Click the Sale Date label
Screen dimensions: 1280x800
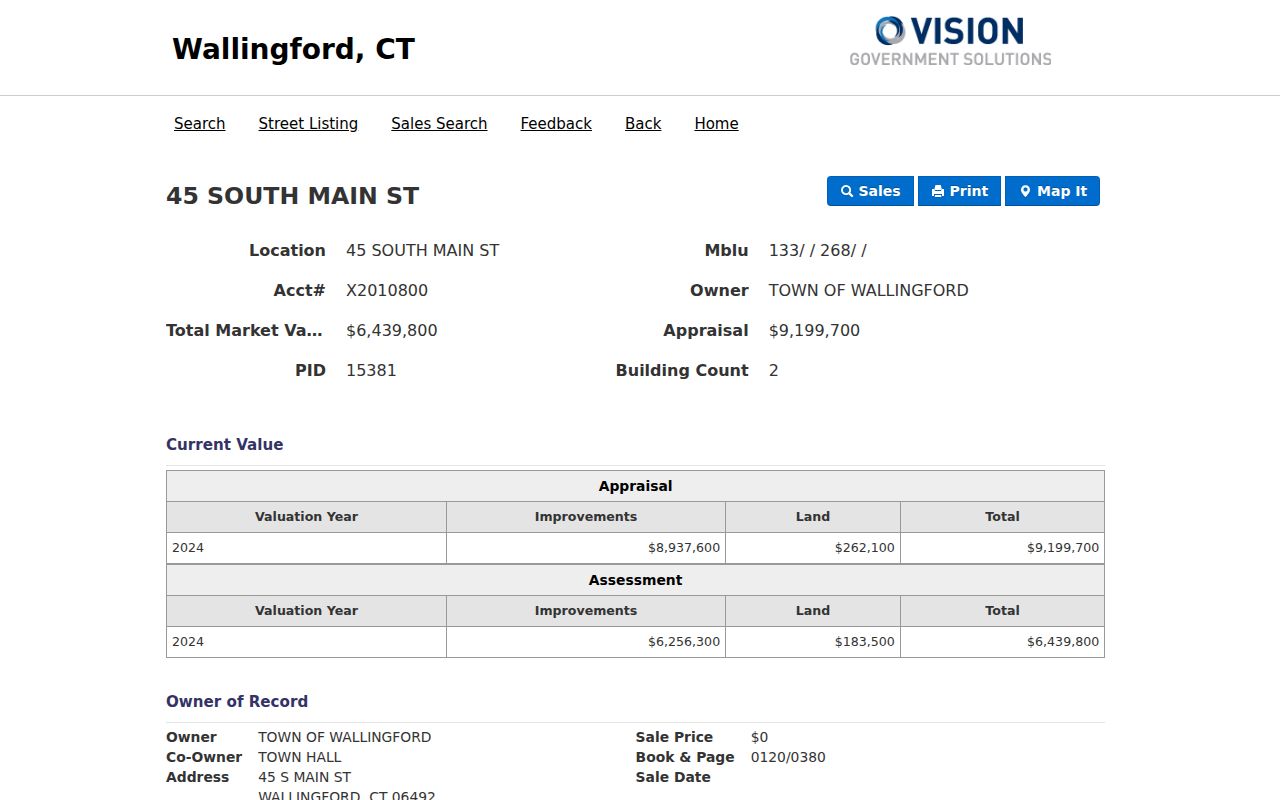tap(673, 777)
